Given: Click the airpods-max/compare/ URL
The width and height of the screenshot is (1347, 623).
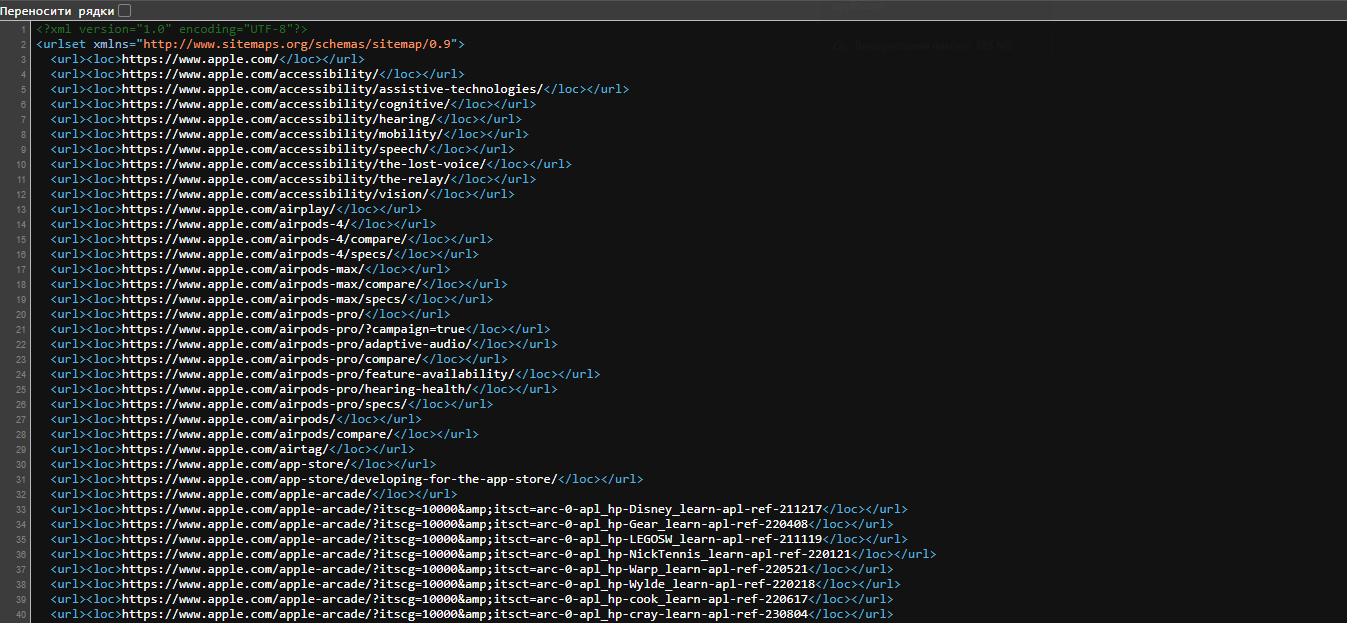Looking at the screenshot, I should (272, 284).
